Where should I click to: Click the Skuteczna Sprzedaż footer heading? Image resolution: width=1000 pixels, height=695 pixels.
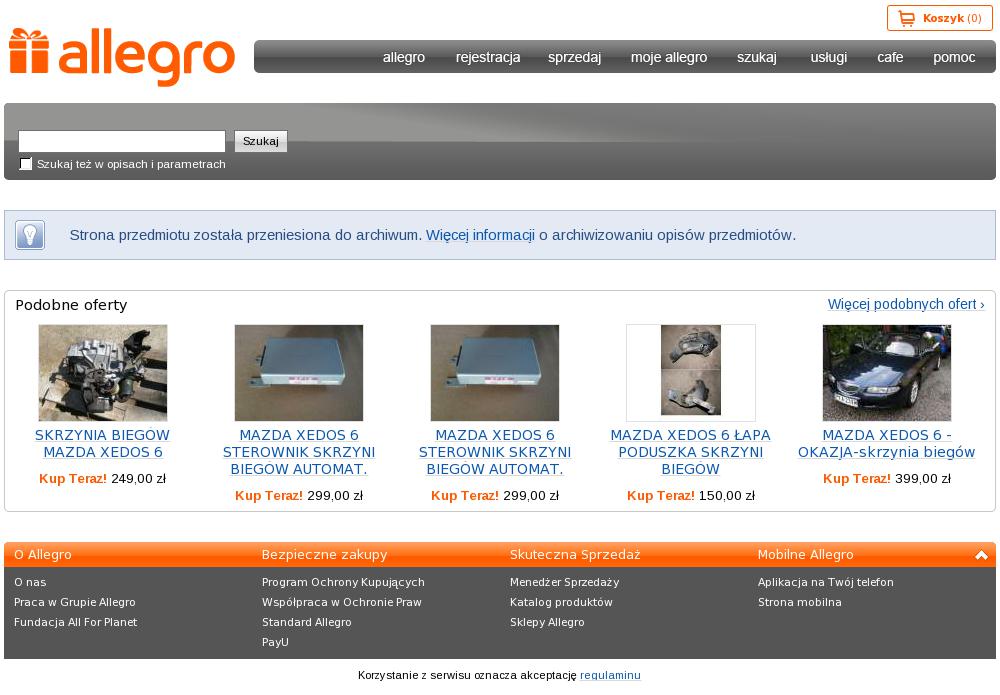[x=575, y=555]
